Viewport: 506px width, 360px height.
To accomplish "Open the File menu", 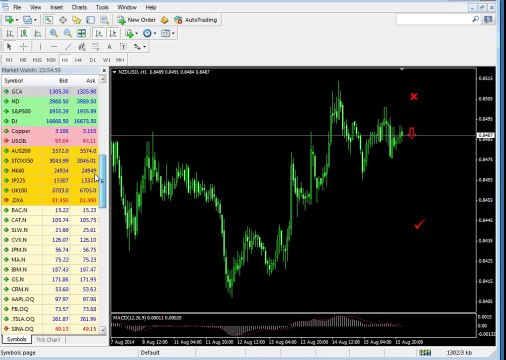I will 17,7.
